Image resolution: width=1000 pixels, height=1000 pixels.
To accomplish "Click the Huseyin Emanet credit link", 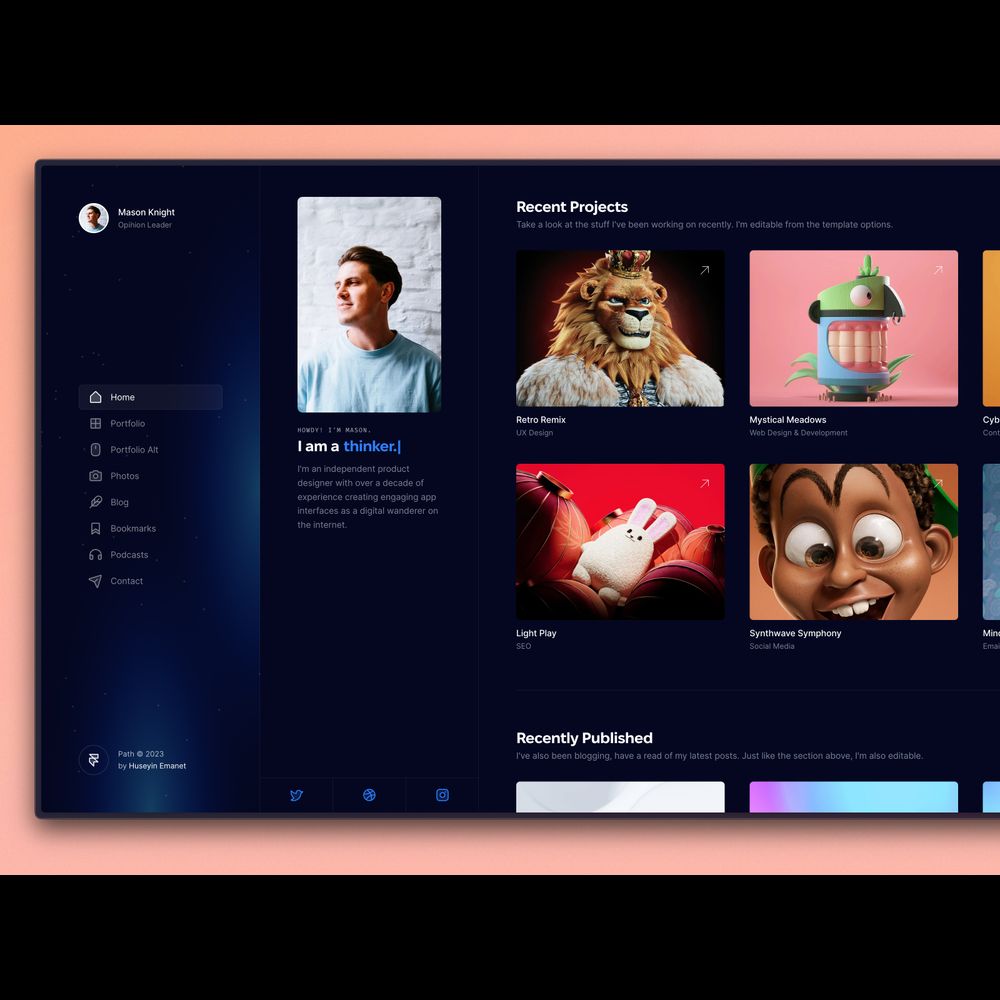I will (157, 766).
